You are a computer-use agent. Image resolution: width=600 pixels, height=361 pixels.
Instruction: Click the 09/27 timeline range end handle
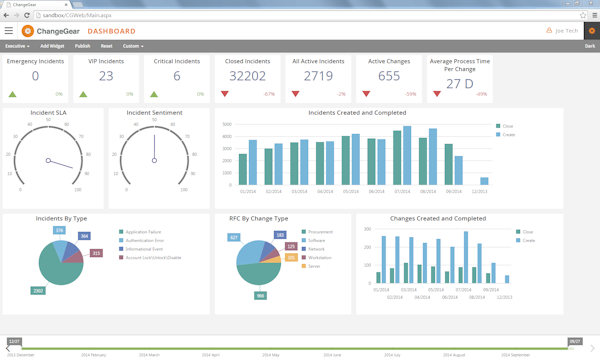click(575, 341)
